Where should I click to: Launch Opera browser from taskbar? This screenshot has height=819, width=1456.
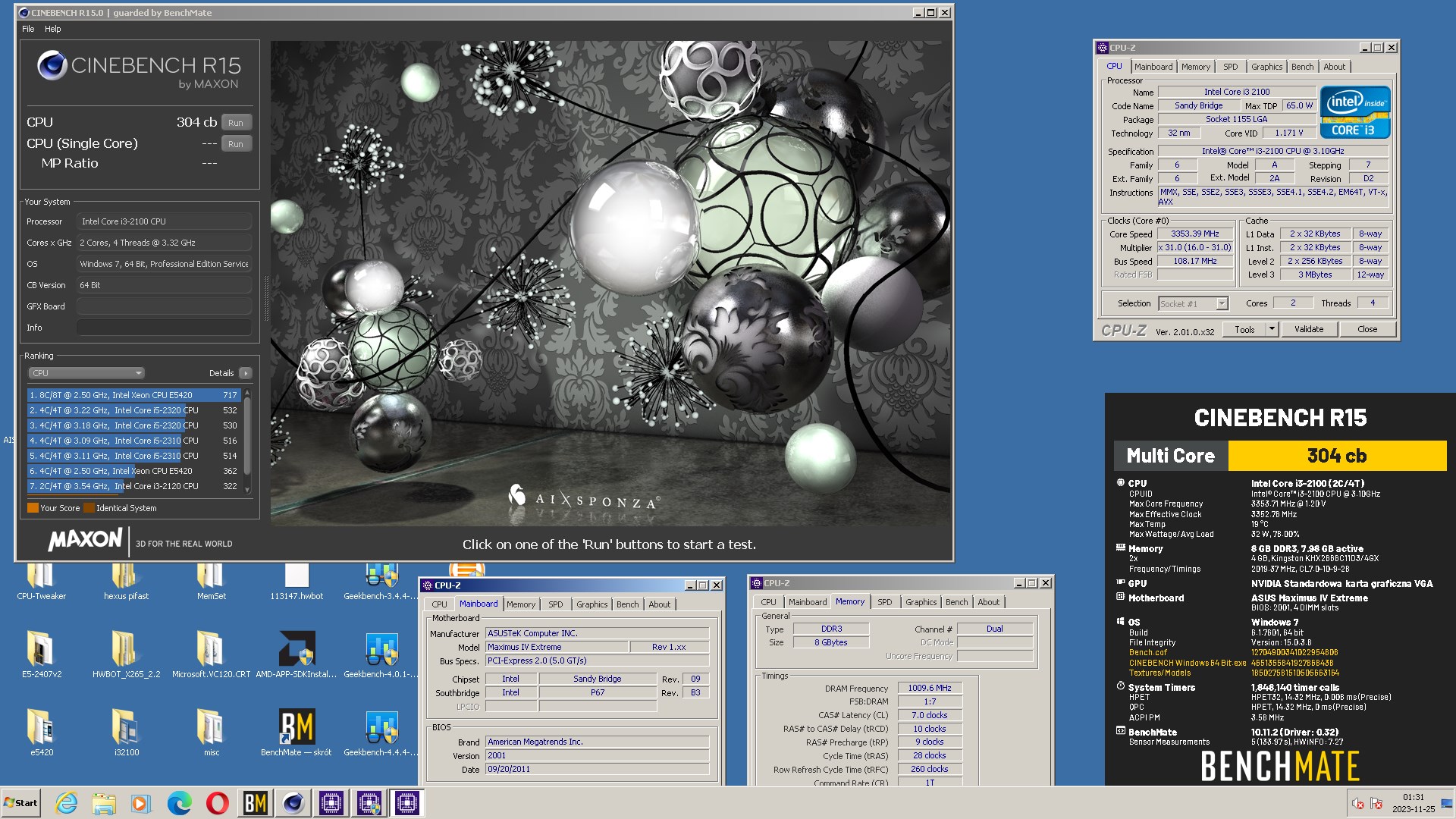click(x=217, y=803)
